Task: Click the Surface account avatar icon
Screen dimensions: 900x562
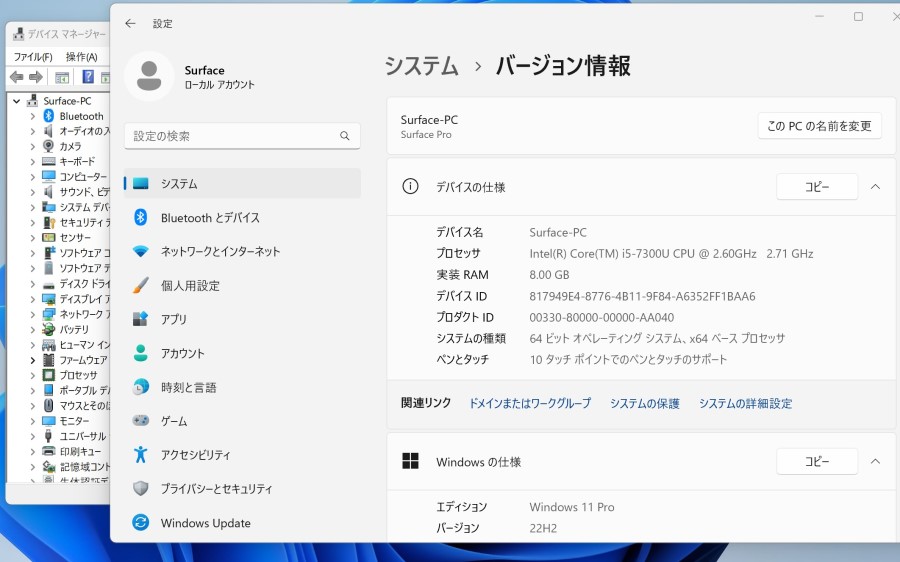Action: point(149,76)
